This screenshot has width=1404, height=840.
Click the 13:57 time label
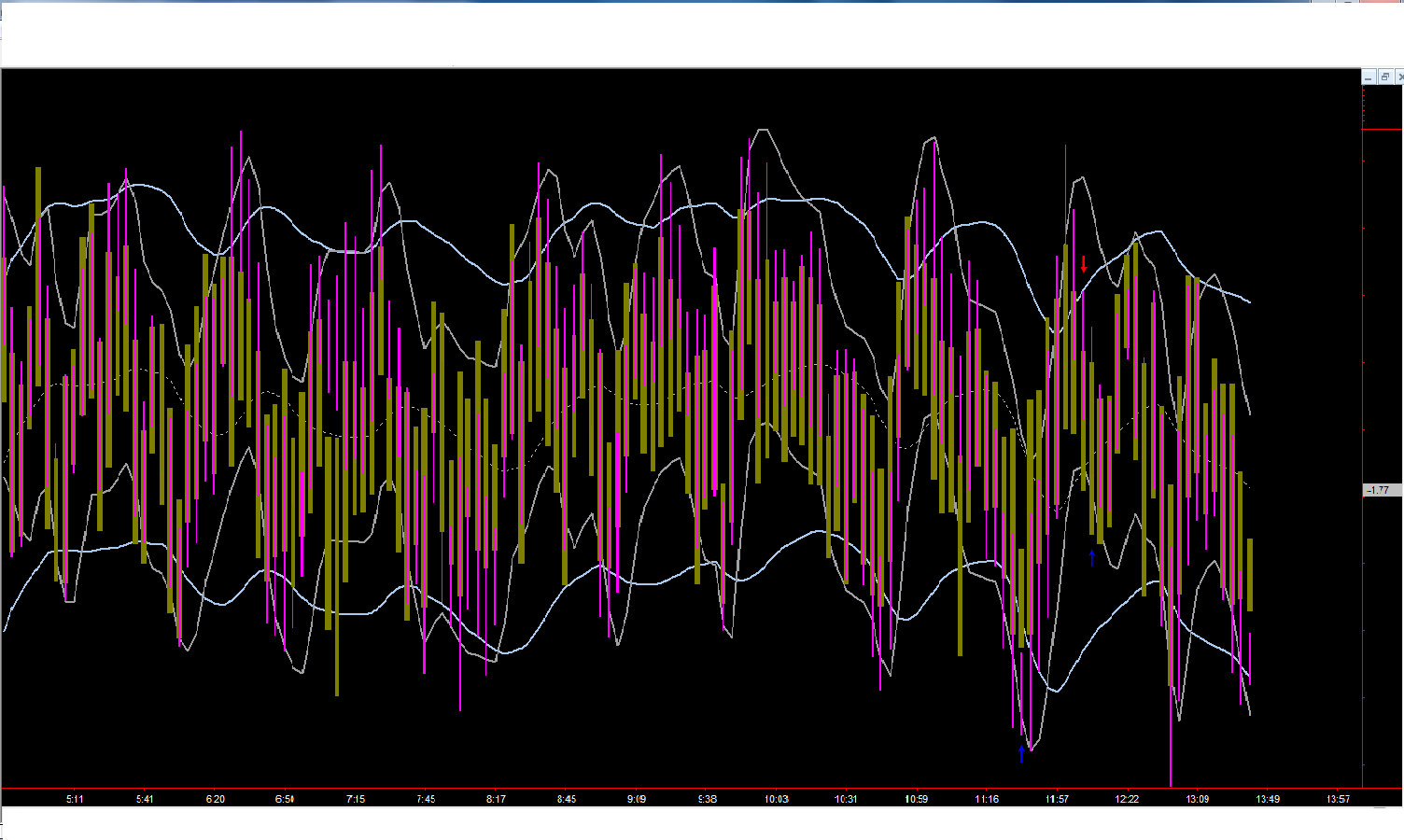pos(1338,799)
